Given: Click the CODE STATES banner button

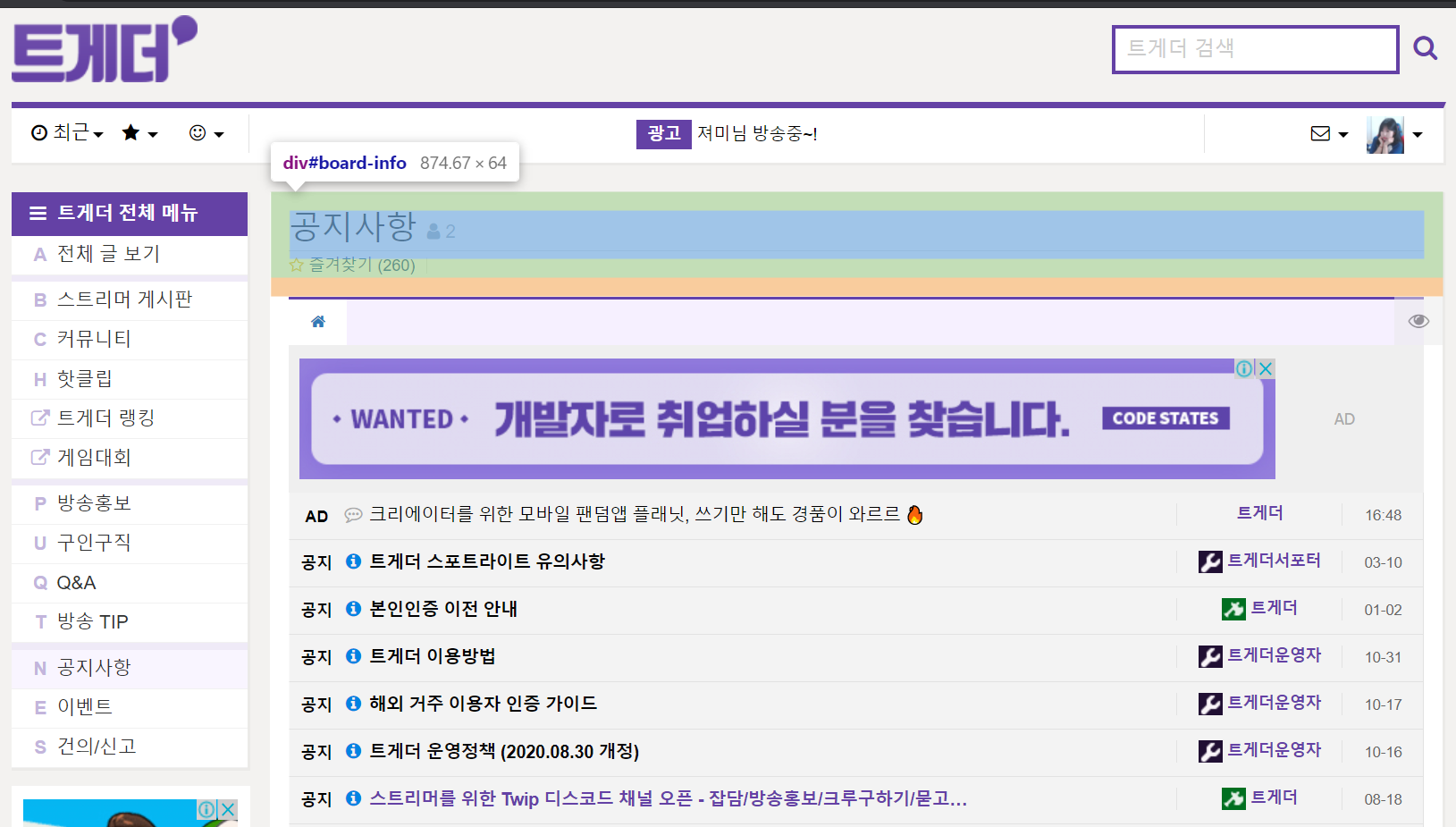Looking at the screenshot, I should tap(1166, 418).
